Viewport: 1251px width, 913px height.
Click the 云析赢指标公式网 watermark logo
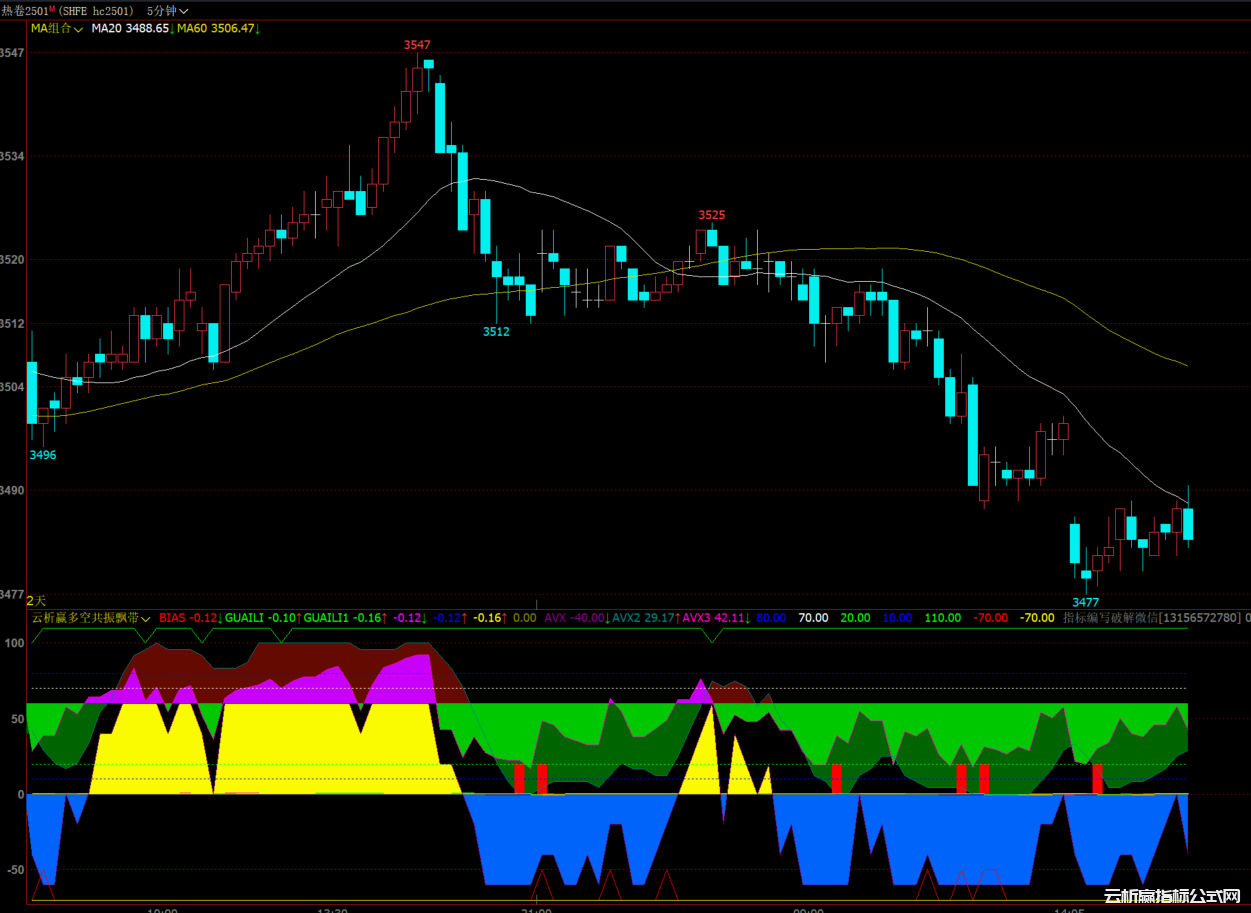[1171, 897]
